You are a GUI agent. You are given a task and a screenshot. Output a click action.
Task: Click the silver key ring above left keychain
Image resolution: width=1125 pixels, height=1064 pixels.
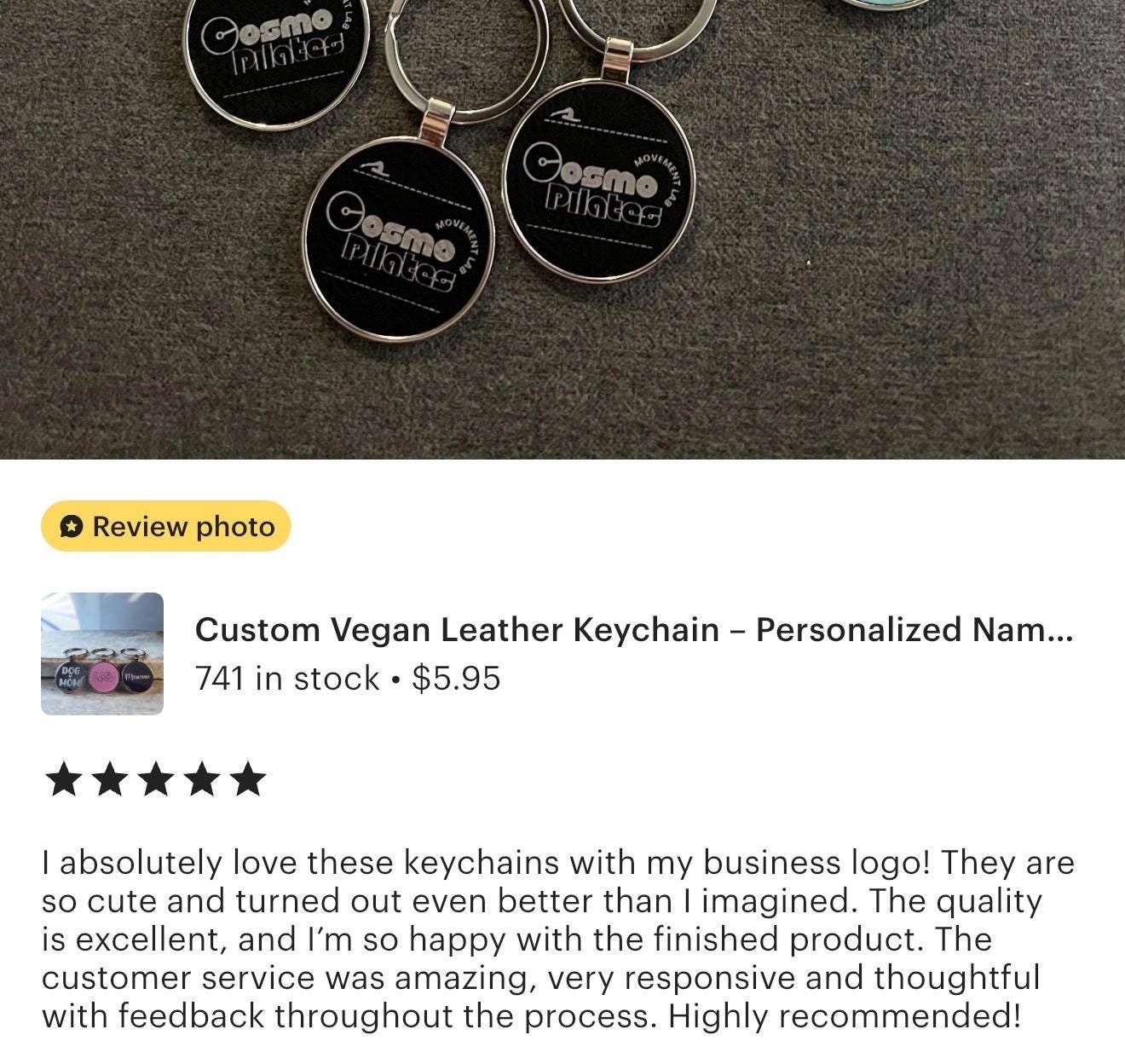466,51
